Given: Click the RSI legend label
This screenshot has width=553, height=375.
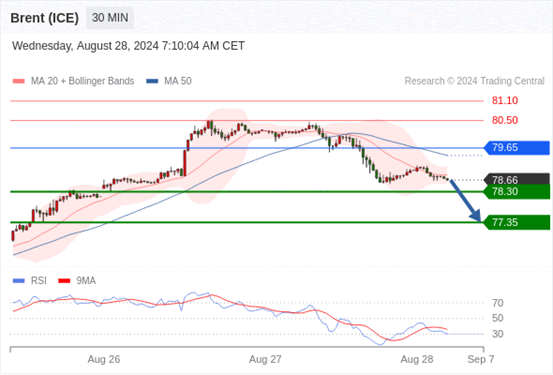Looking at the screenshot, I should [x=39, y=281].
